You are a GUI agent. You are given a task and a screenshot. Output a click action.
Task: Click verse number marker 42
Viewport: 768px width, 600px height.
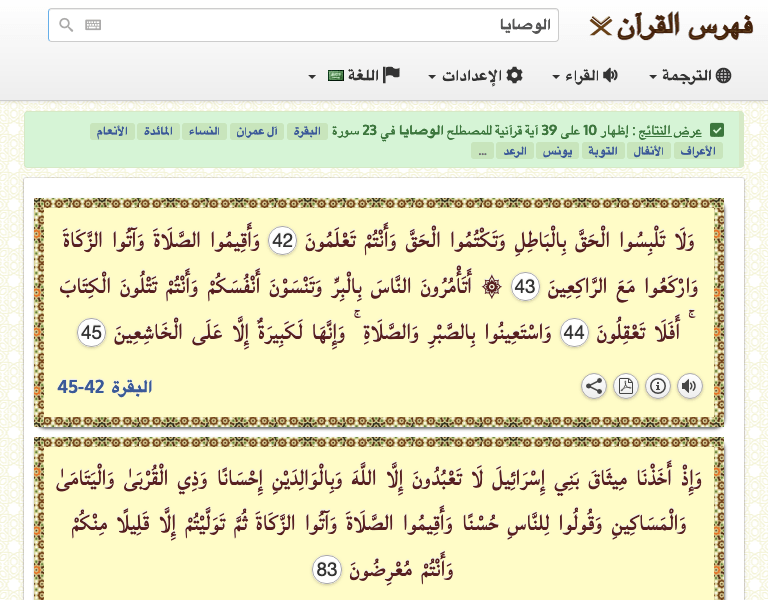coord(283,241)
